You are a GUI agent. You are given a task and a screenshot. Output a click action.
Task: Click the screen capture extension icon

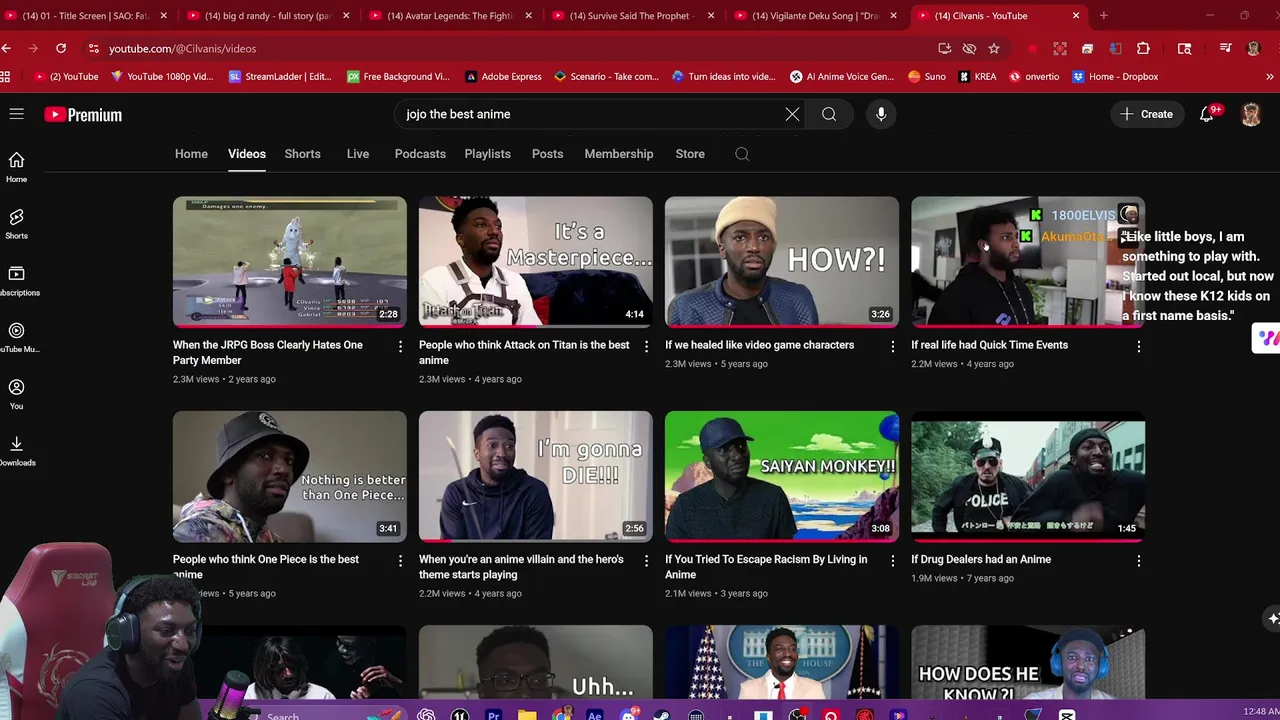pos(1060,48)
